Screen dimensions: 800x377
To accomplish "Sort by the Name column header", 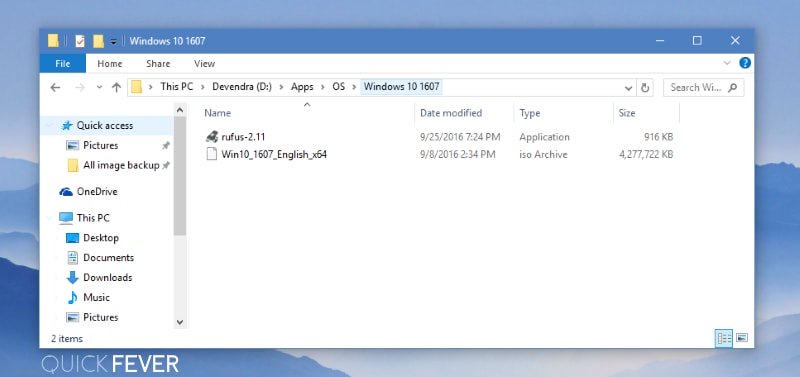I will click(x=217, y=113).
